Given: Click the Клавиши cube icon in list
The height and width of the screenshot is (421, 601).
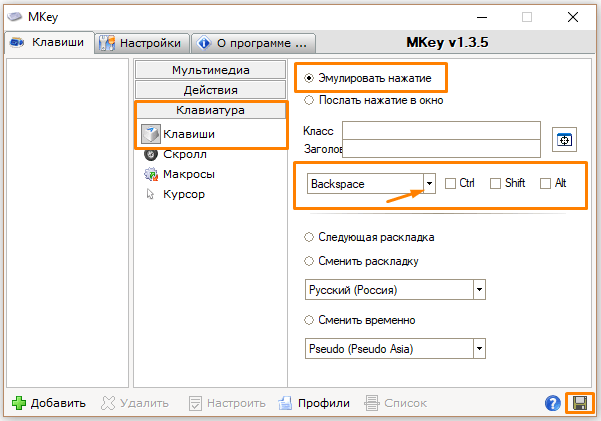Looking at the screenshot, I should (x=151, y=134).
